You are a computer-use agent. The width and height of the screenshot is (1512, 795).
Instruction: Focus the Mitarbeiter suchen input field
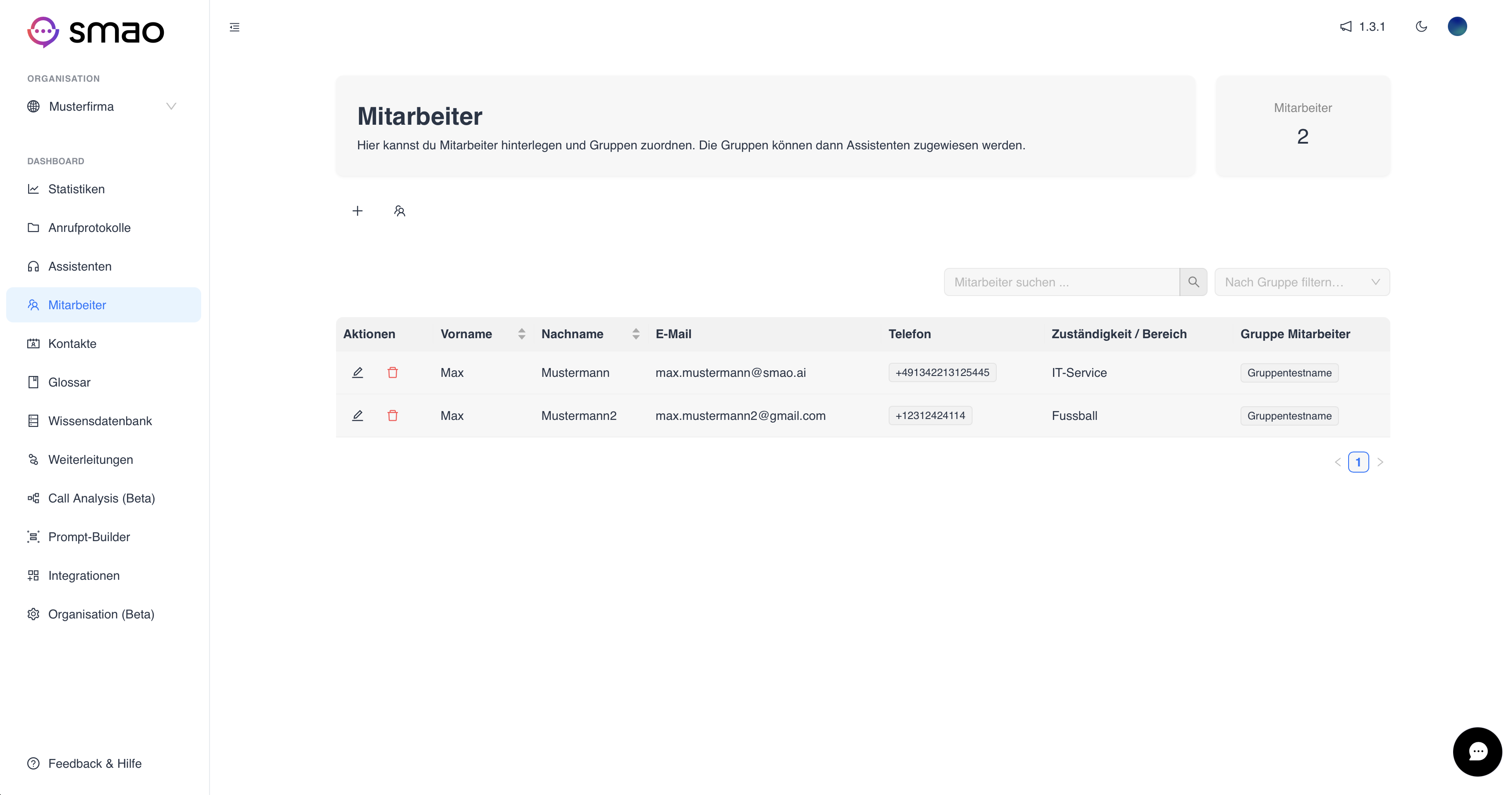pos(1061,282)
